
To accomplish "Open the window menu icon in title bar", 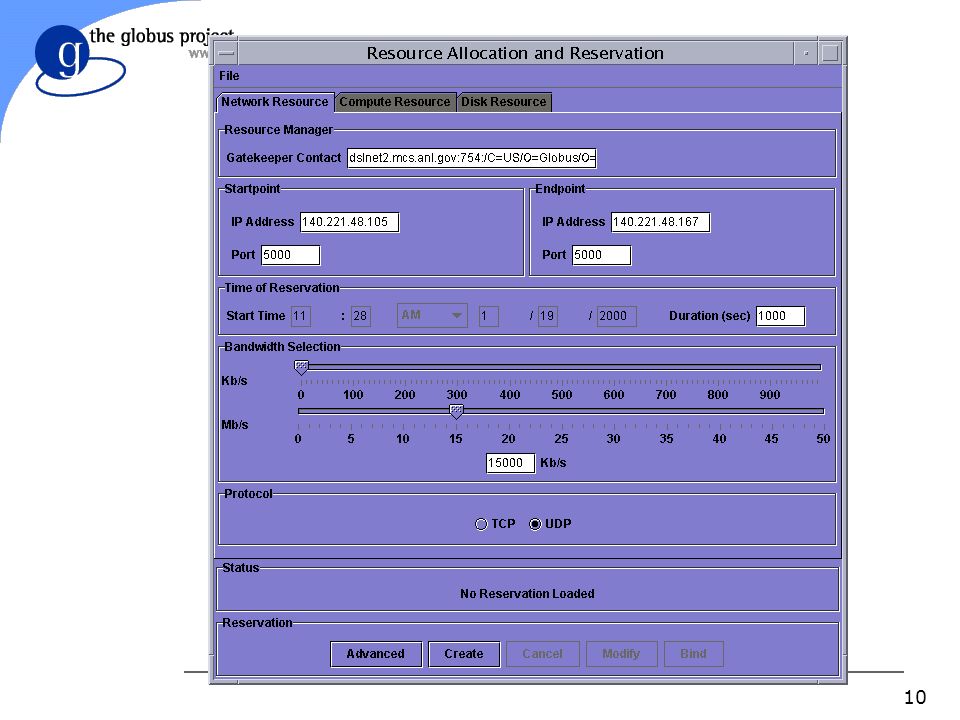I will point(226,53).
